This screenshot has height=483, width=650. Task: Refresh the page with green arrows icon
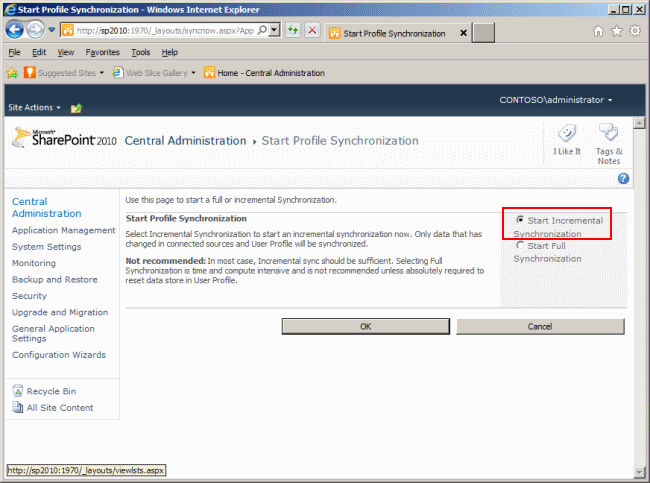tap(293, 30)
